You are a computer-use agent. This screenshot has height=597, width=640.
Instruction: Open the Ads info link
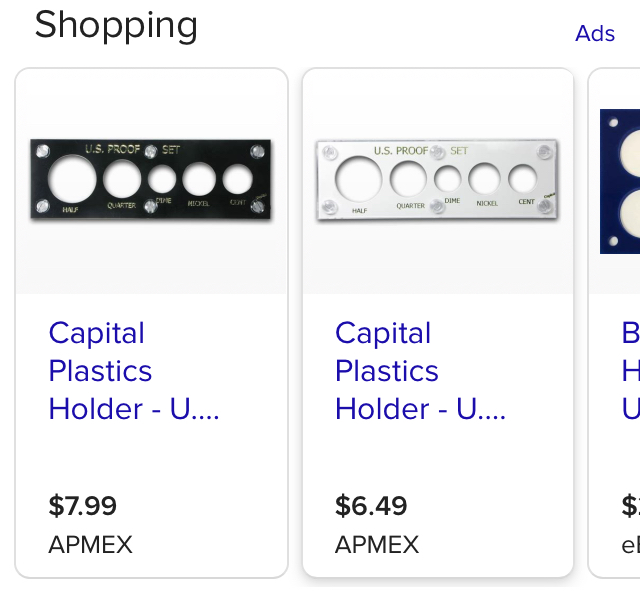pos(595,33)
